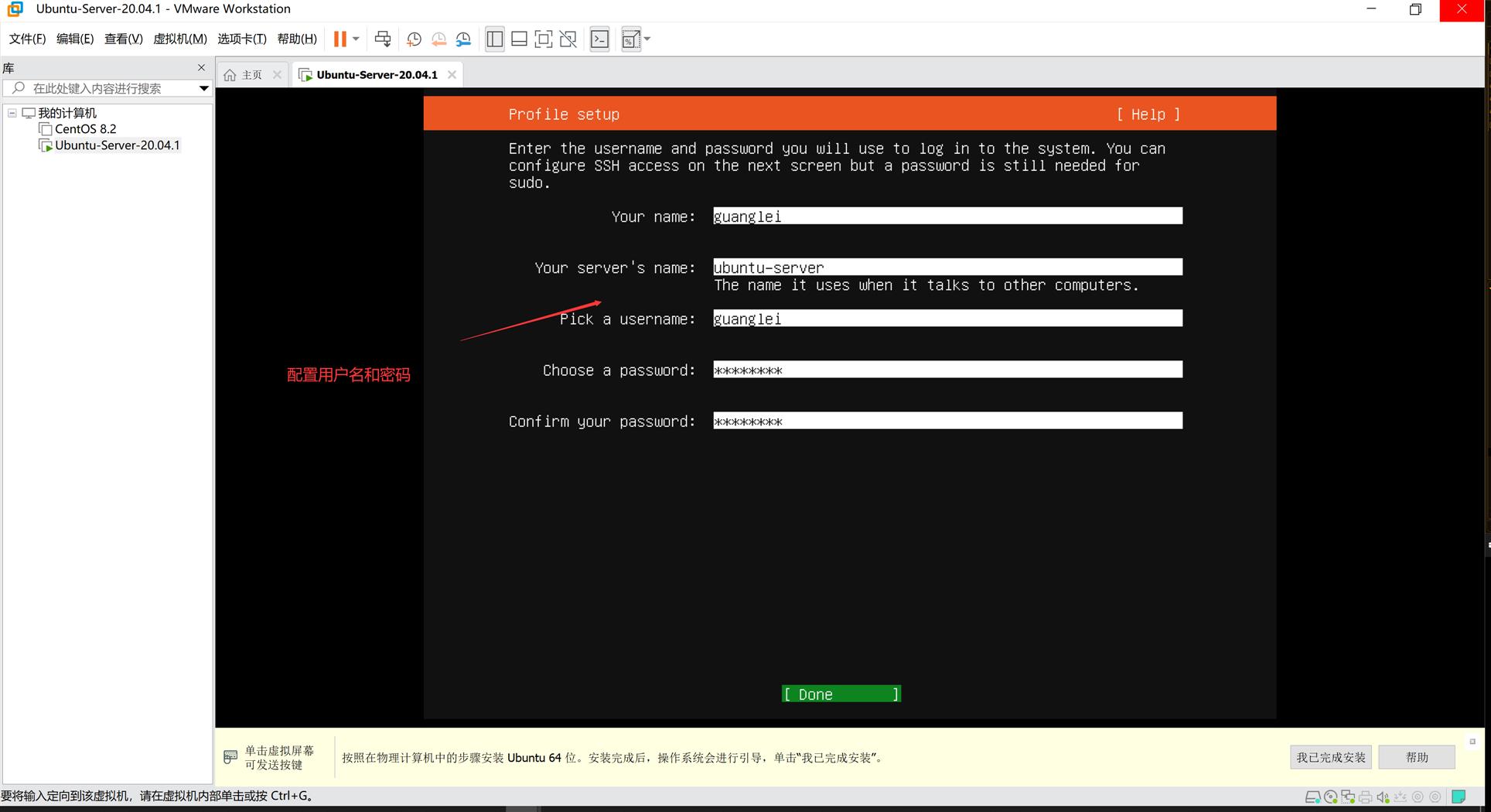Viewport: 1491px width, 812px height.
Task: Open the 编辑(E) menu
Action: (x=75, y=39)
